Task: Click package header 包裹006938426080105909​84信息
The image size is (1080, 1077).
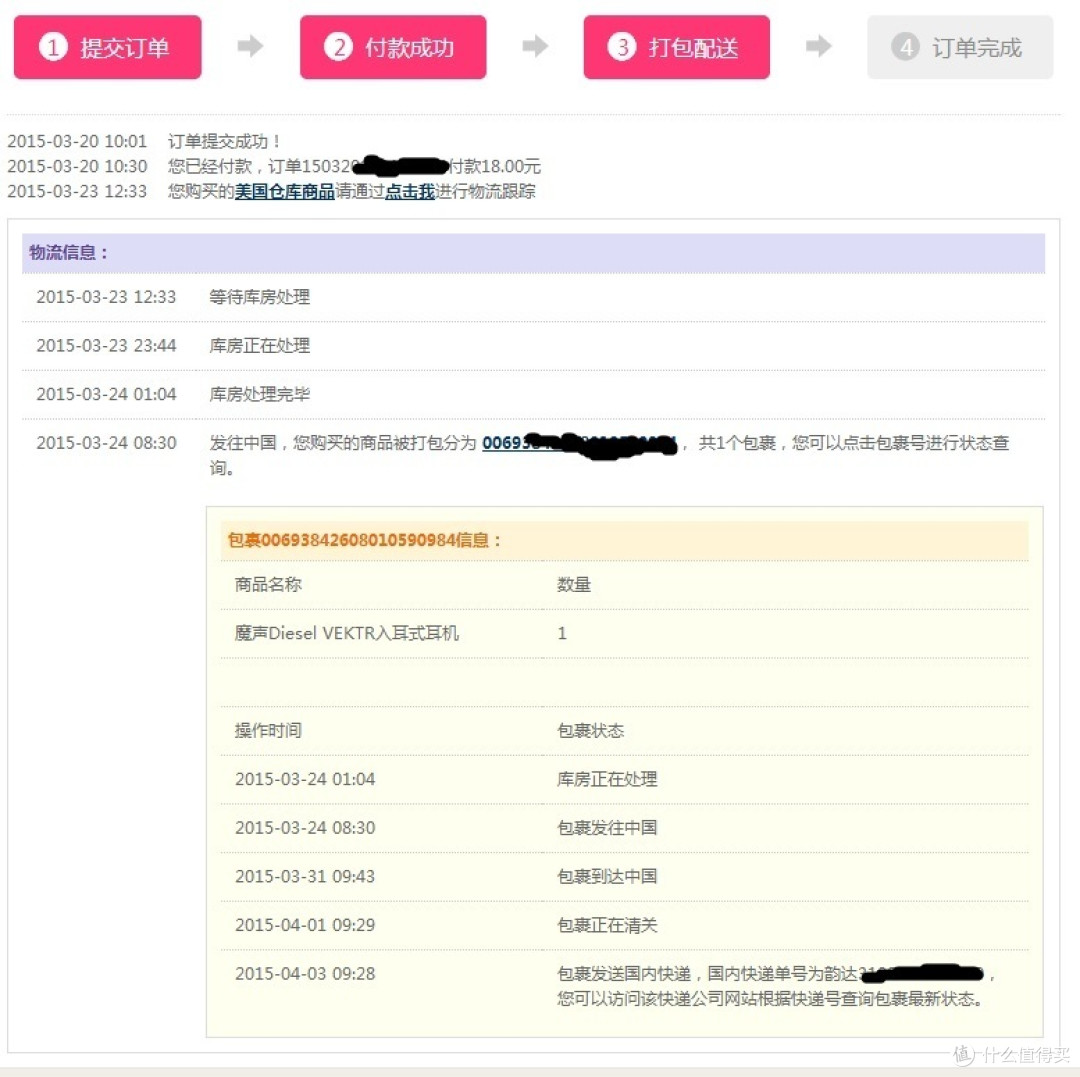Action: click(x=364, y=540)
